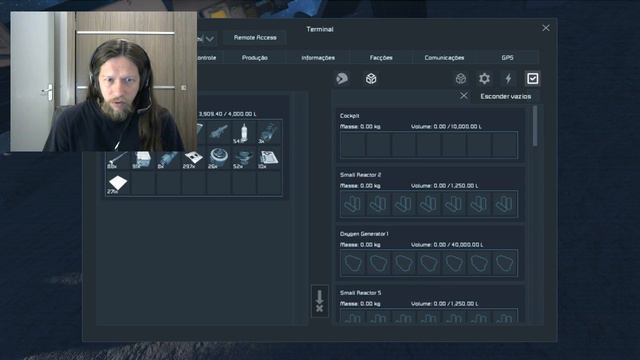
Task: Select the 54x bottle item
Action: tap(243, 133)
